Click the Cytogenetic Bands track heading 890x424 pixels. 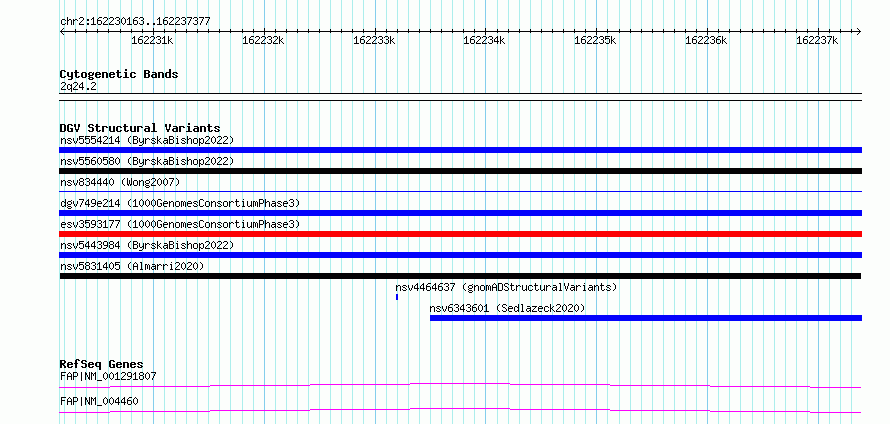point(119,74)
